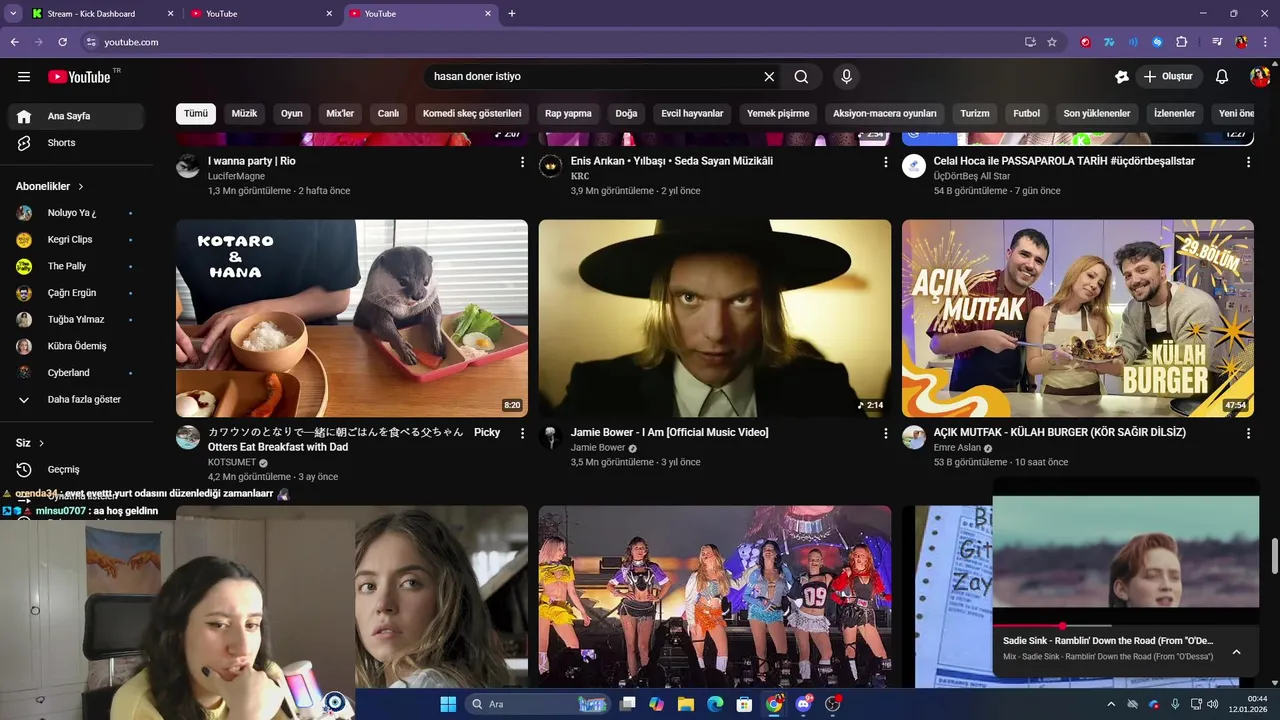
Task: Play the Jamie Bower I Am thumbnail
Action: click(715, 318)
